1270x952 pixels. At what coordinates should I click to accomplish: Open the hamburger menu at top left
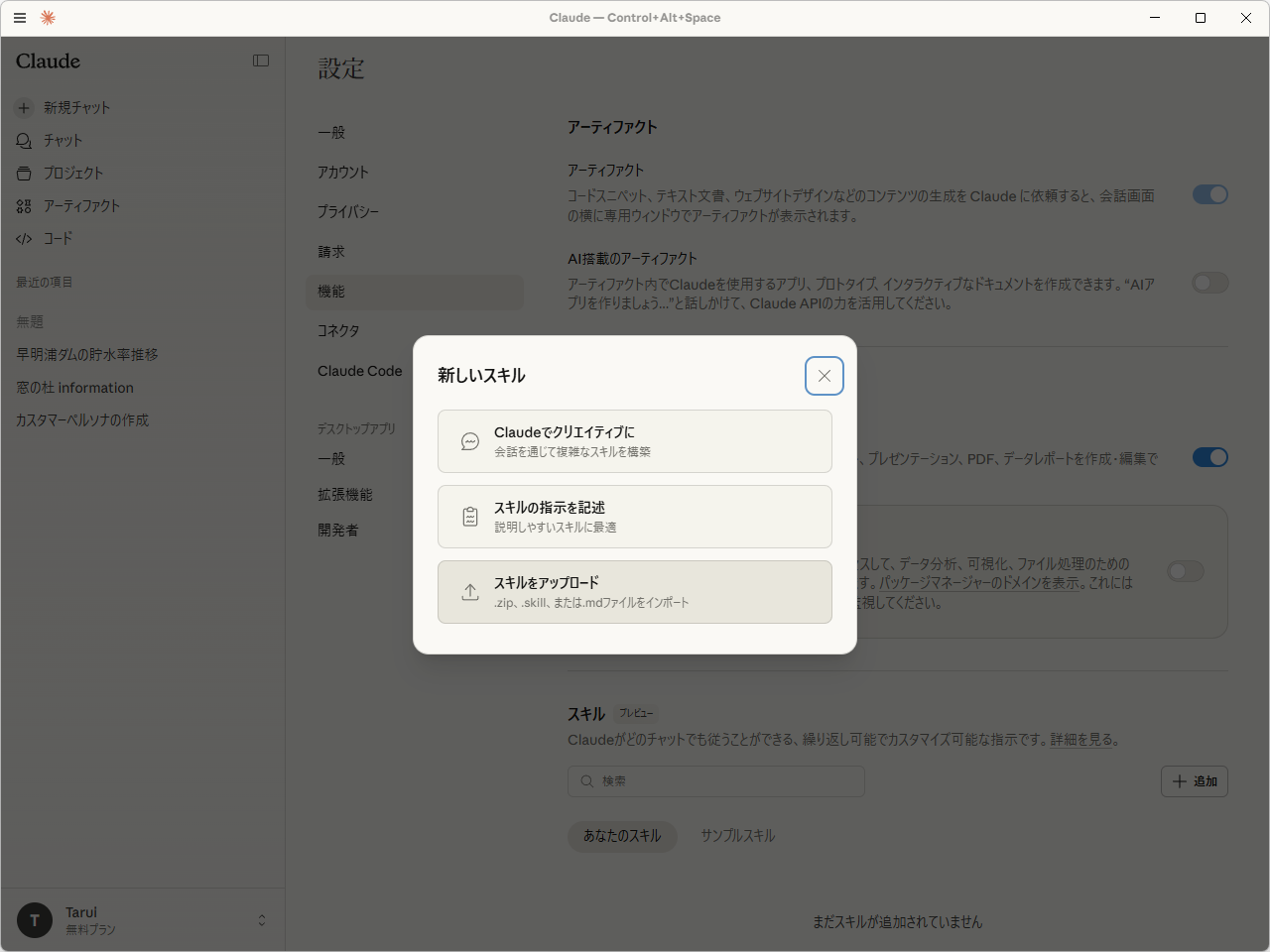point(20,17)
